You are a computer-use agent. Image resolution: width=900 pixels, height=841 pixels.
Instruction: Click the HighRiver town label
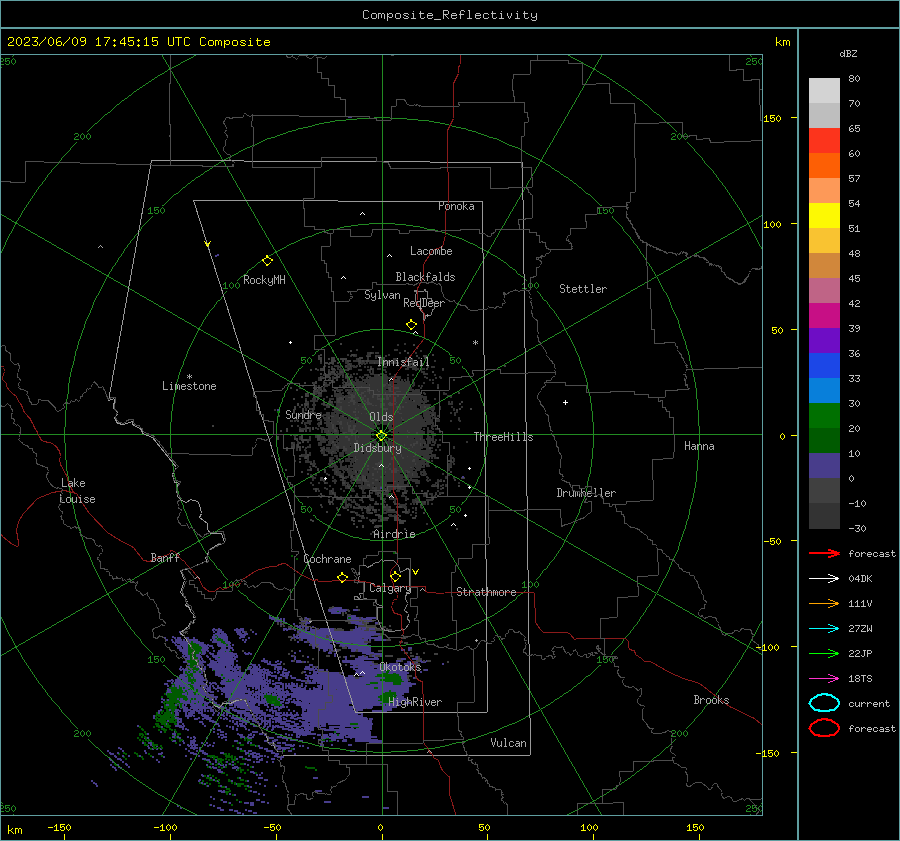pyautogui.click(x=414, y=702)
